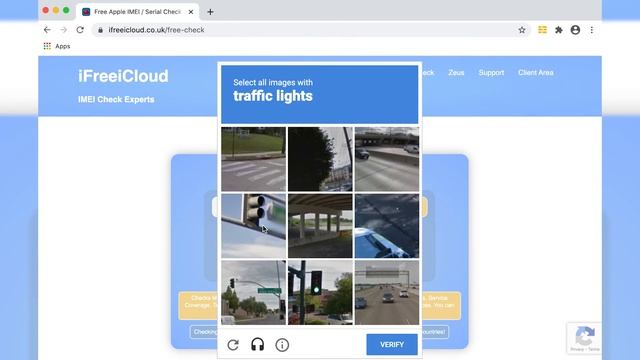Viewport: 640px width, 360px height.
Task: Click the 'IMEI Check Experts' tagline
Action: click(116, 100)
